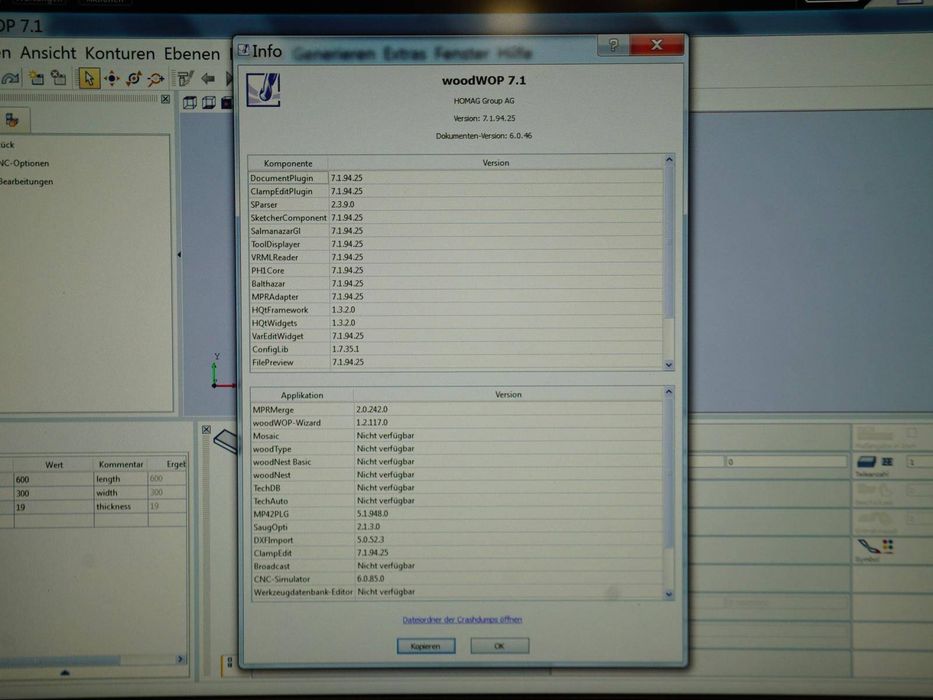Click the Komponente column header
This screenshot has height=700, width=933.
coord(288,163)
